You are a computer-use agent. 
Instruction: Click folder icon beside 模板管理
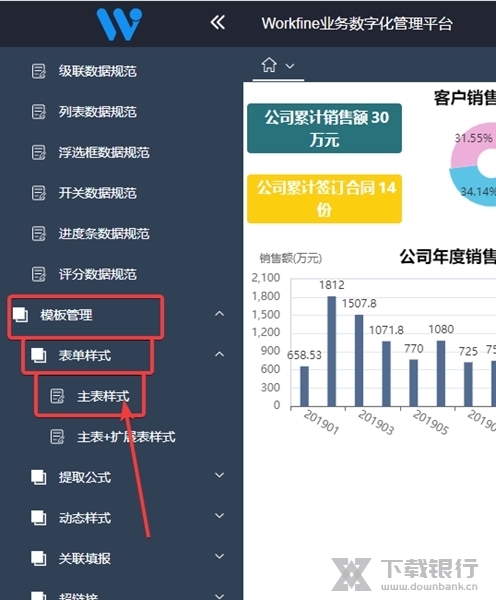pyautogui.click(x=20, y=315)
